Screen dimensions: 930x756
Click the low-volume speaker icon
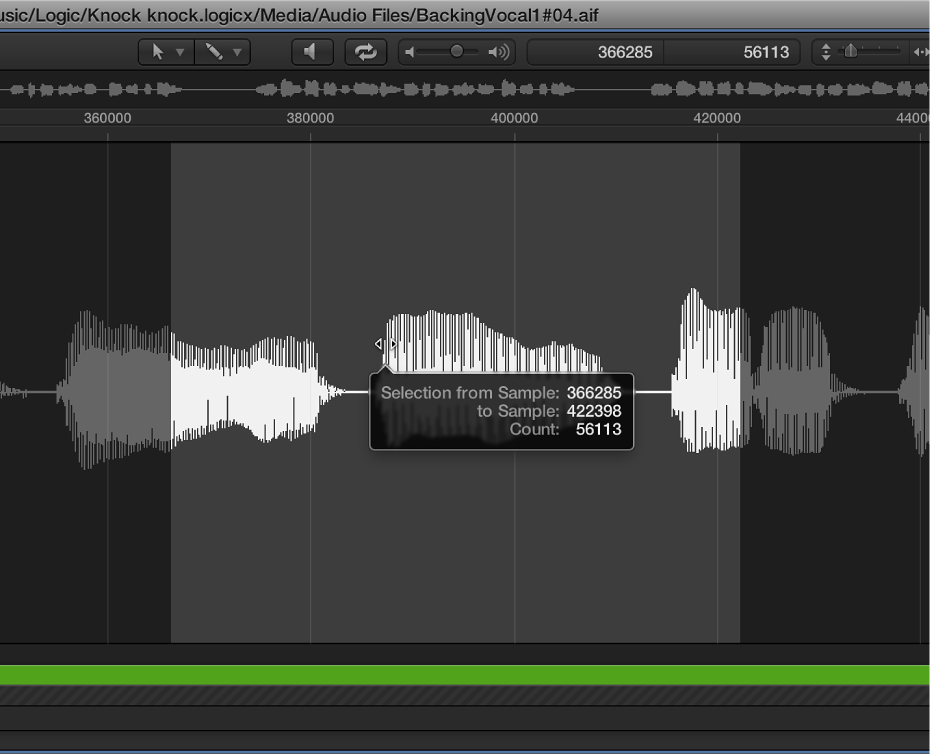tap(410, 52)
